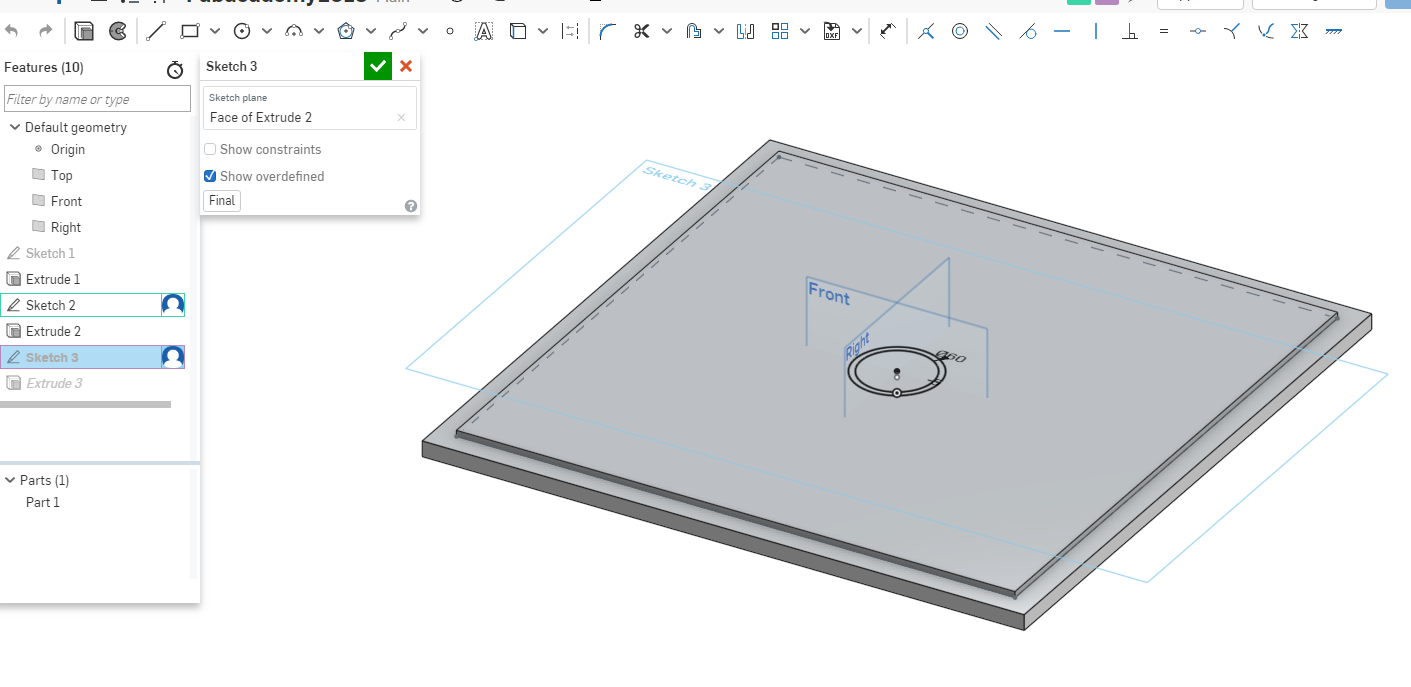Apply the Normal constraint
The width and height of the screenshot is (1411, 687).
1232,31
